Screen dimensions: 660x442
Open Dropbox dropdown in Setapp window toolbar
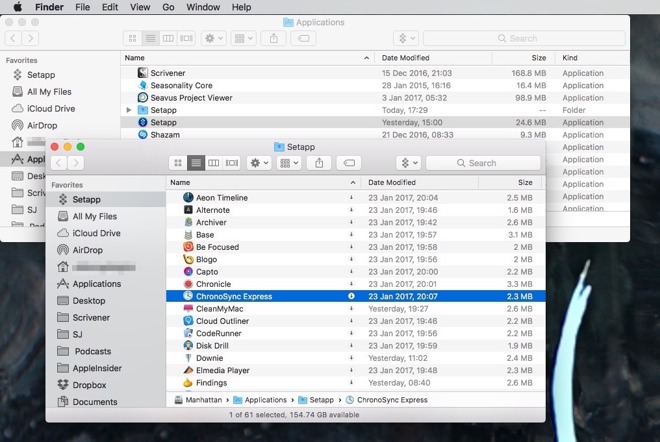[x=409, y=163]
